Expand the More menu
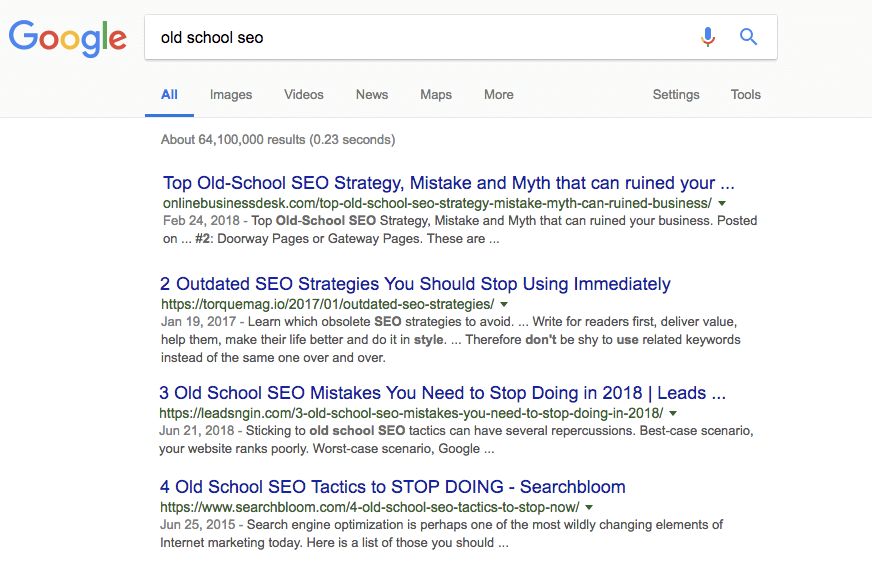Image resolution: width=872 pixels, height=561 pixels. tap(499, 95)
